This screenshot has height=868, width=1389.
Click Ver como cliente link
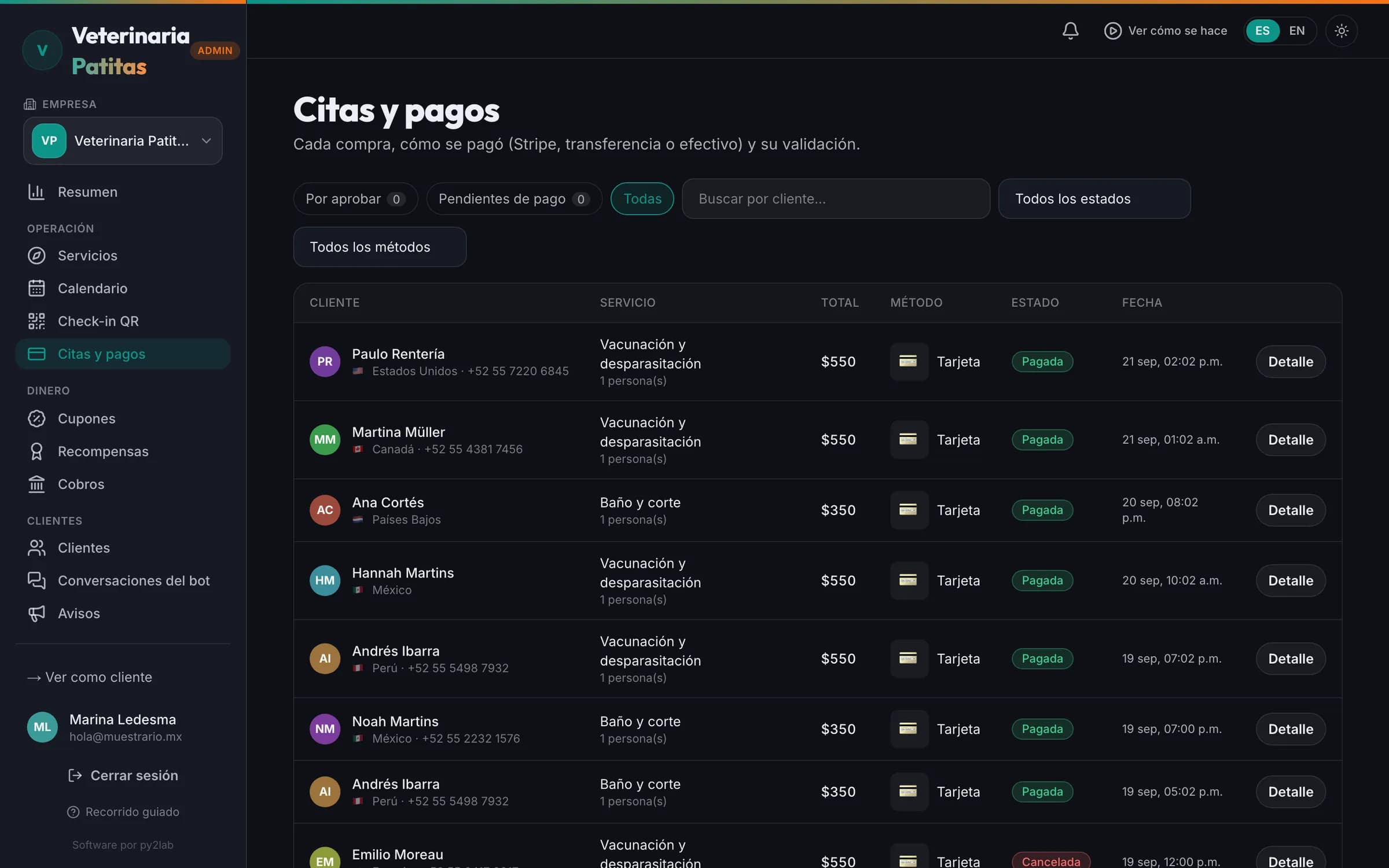pos(90,677)
